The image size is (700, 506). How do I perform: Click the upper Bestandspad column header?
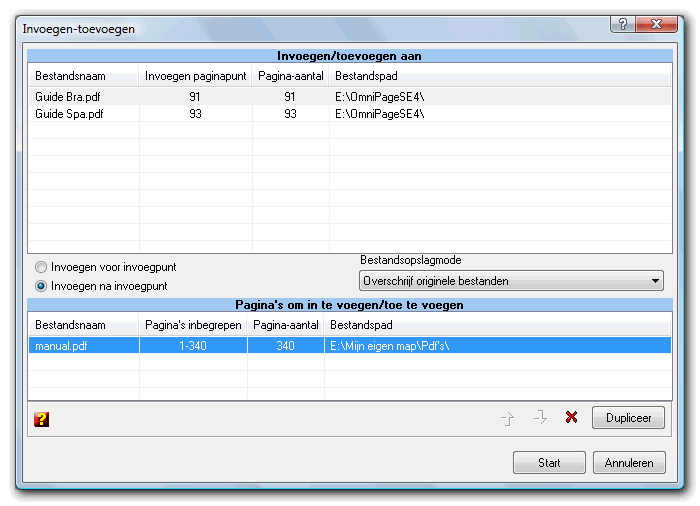[x=364, y=76]
